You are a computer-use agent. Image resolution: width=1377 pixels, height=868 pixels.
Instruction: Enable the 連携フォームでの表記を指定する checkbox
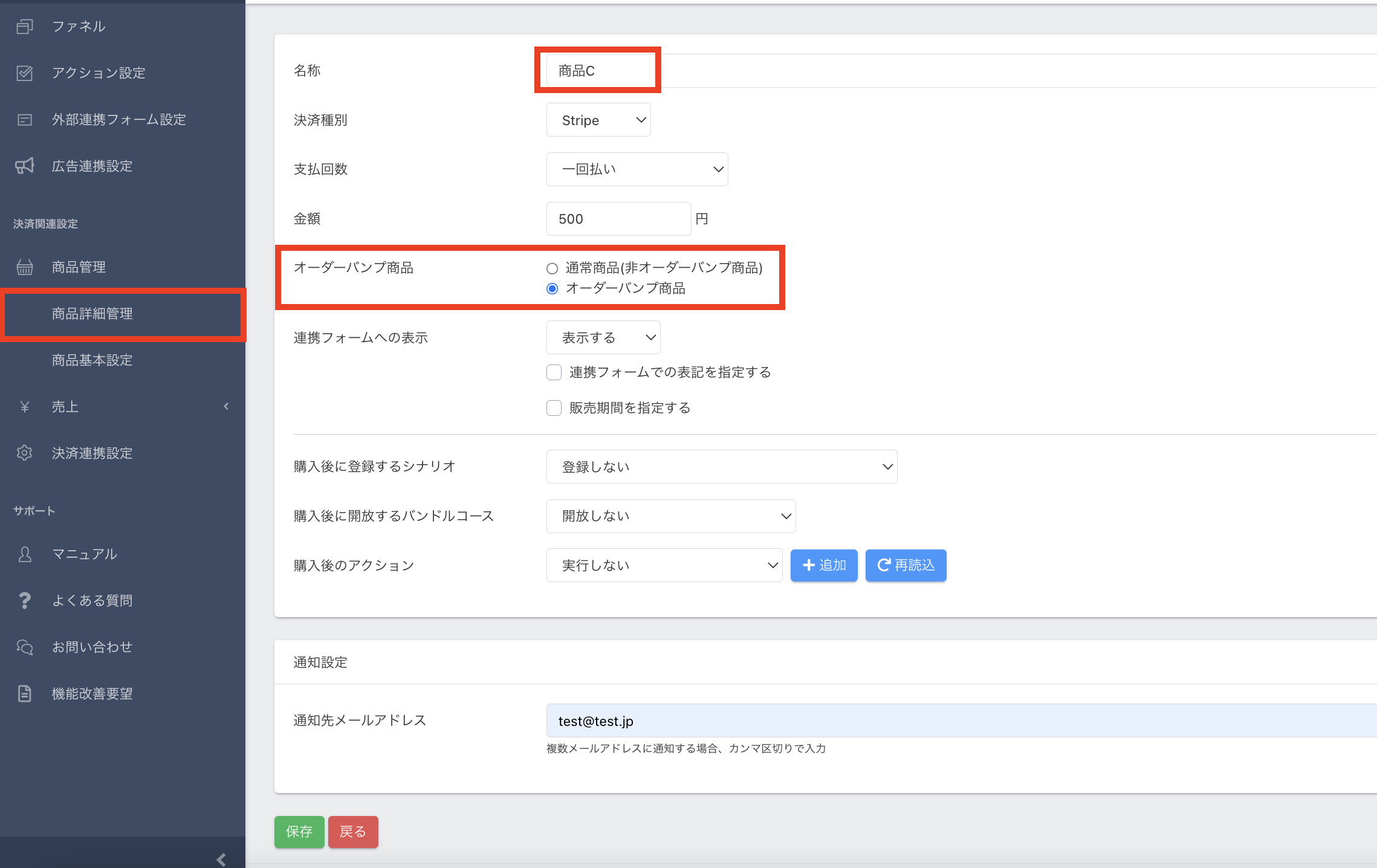pos(554,372)
